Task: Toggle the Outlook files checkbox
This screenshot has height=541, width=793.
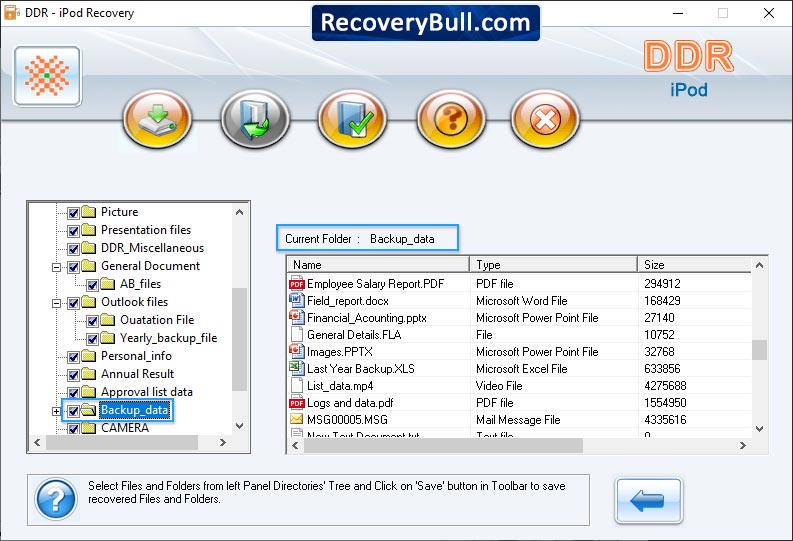Action: click(73, 303)
